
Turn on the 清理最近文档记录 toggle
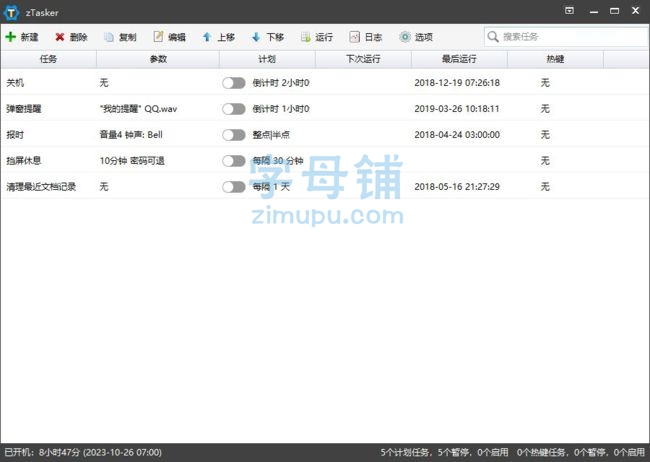234,187
